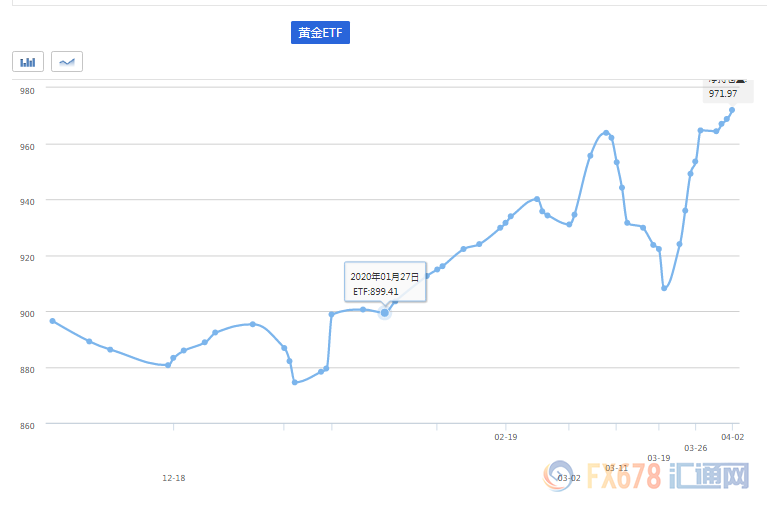Select the first data point near 897

pyautogui.click(x=52, y=321)
